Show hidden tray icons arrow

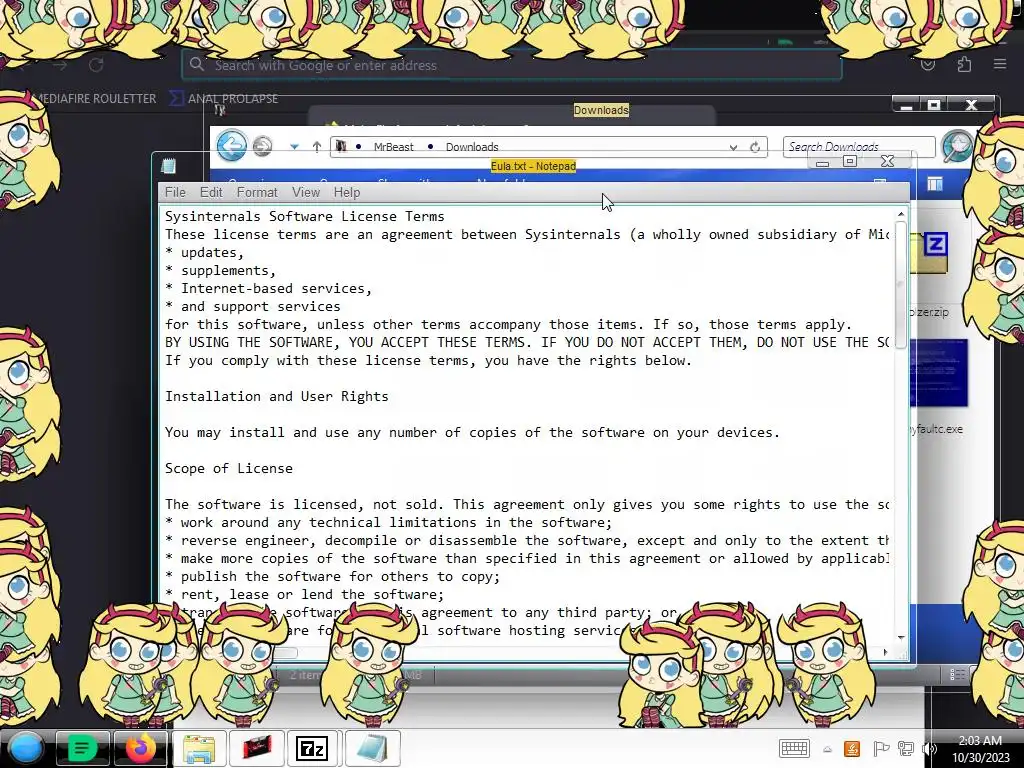(827, 749)
